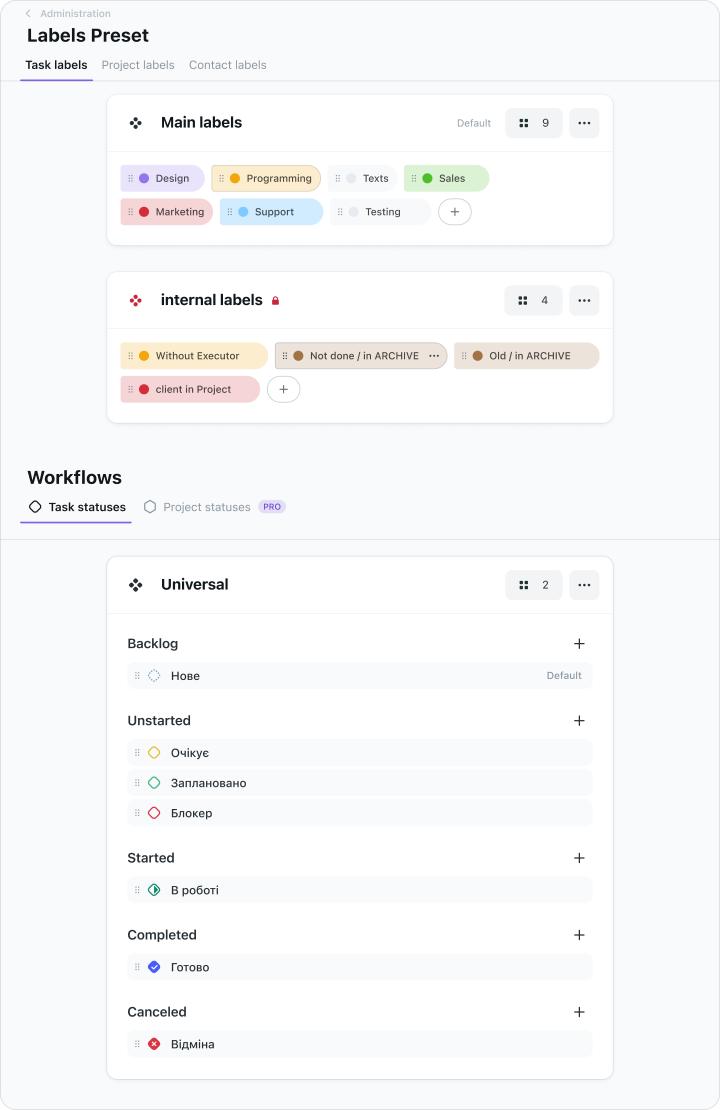The image size is (720, 1110).
Task: Open the Main labels usage count of 9
Action: click(534, 123)
